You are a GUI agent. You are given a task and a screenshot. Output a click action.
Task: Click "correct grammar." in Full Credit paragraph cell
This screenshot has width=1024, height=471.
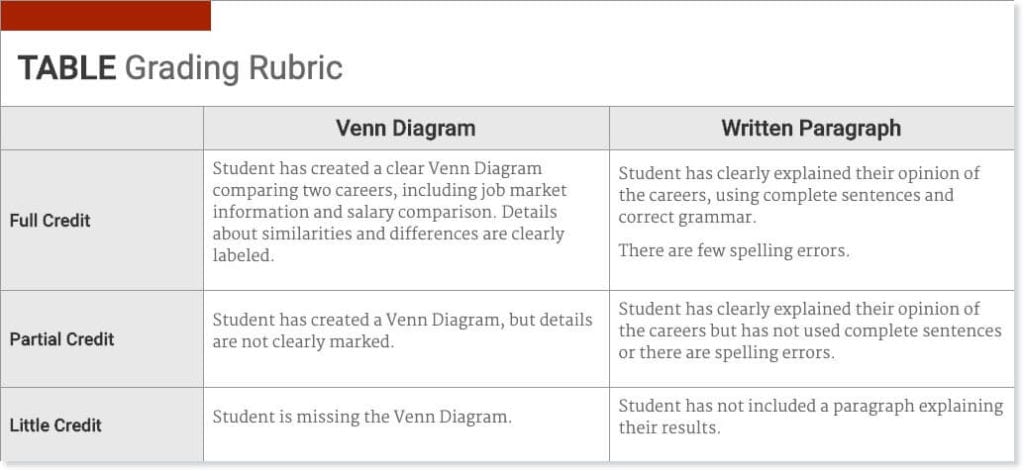pyautogui.click(x=687, y=217)
